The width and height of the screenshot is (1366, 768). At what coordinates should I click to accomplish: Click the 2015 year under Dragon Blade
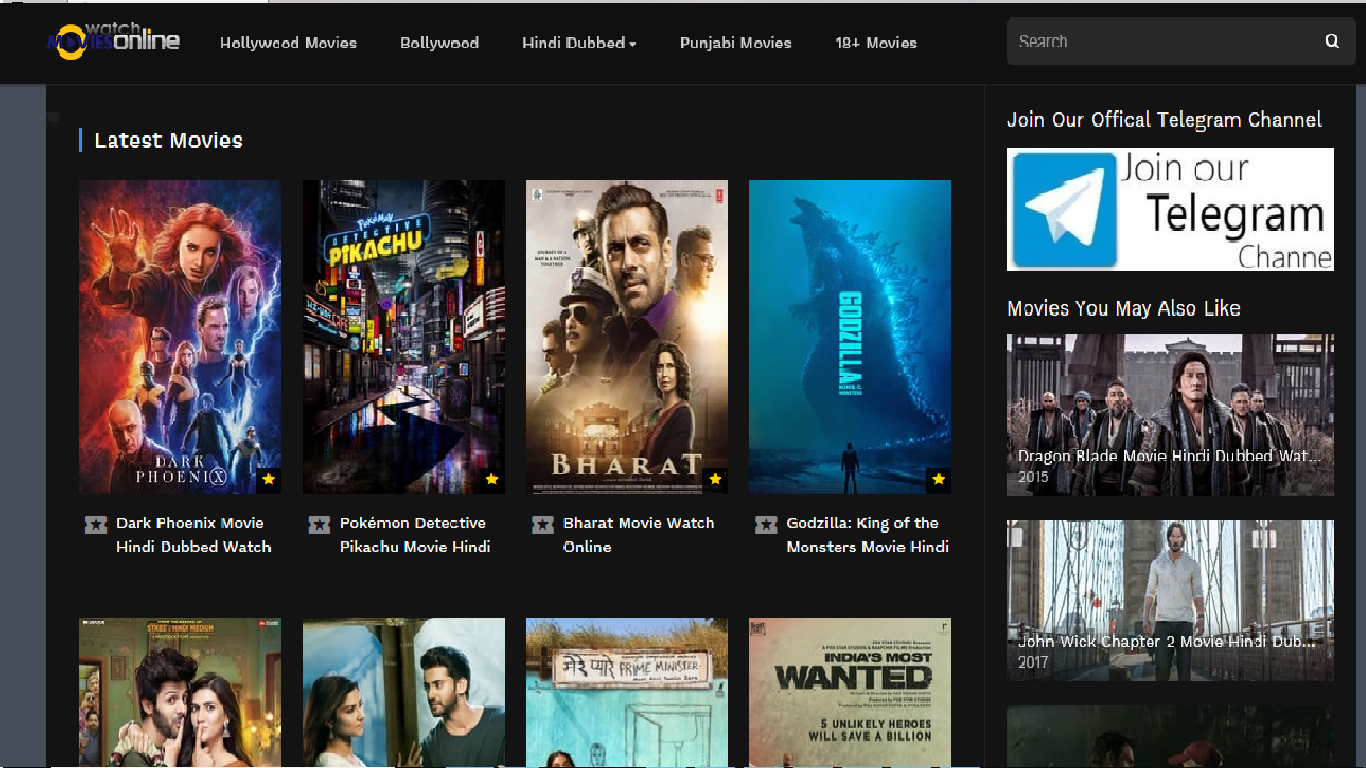click(x=1033, y=477)
